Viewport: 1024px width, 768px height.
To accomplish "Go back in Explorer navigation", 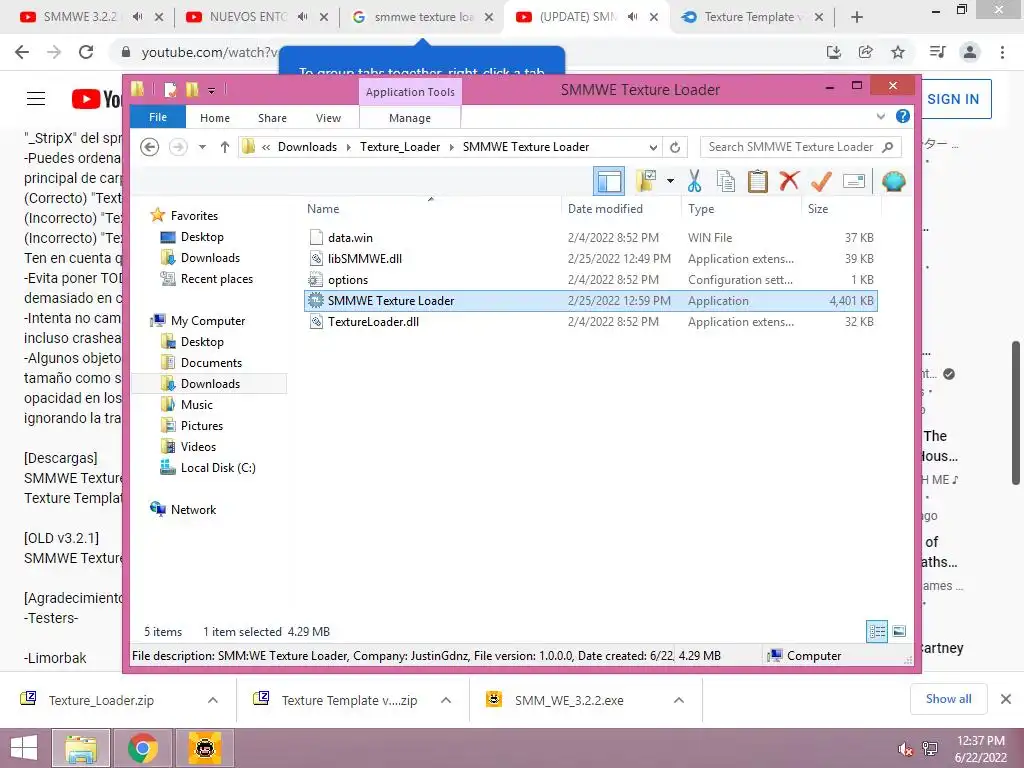I will (150, 147).
